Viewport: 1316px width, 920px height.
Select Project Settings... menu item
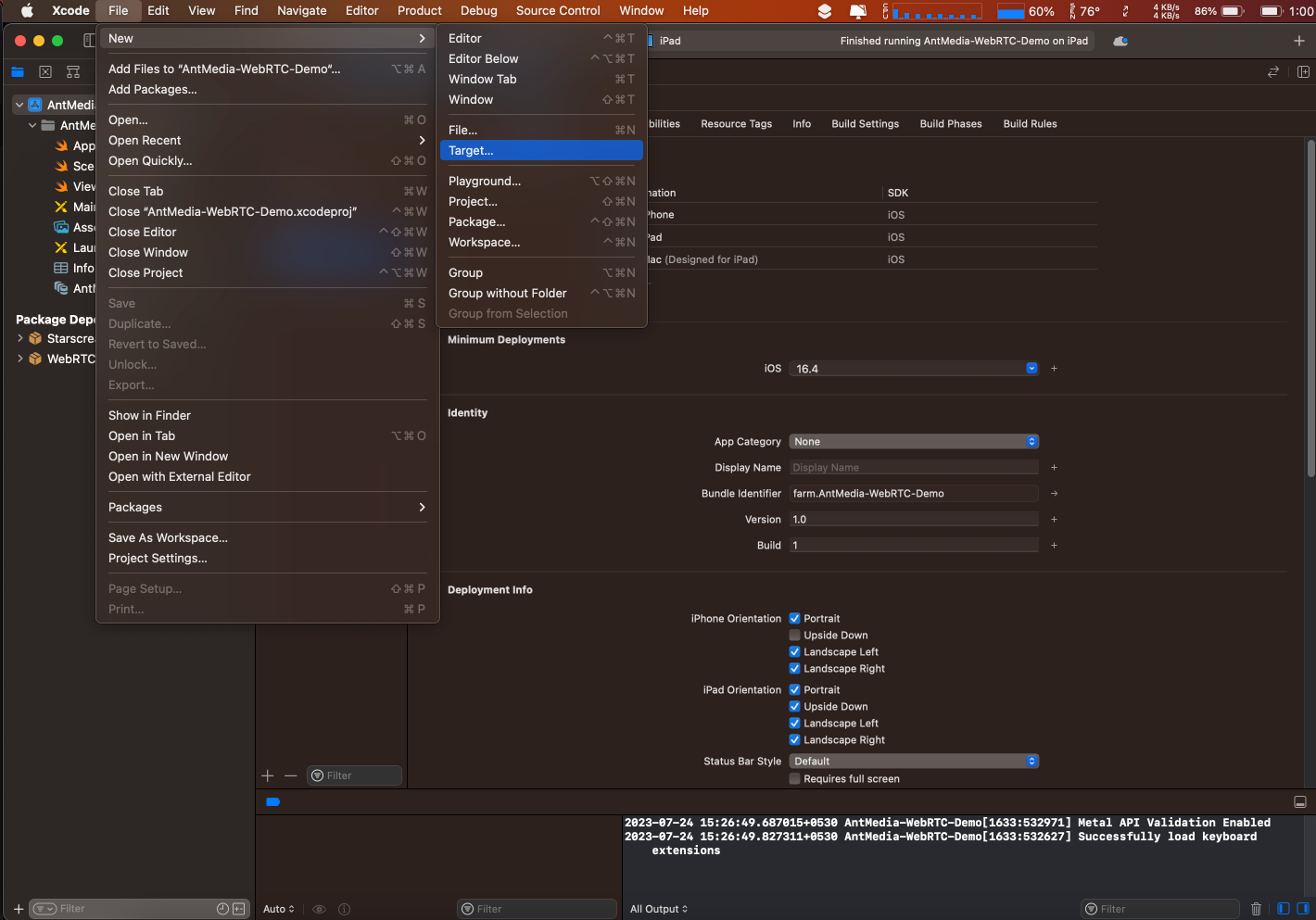coord(267,558)
